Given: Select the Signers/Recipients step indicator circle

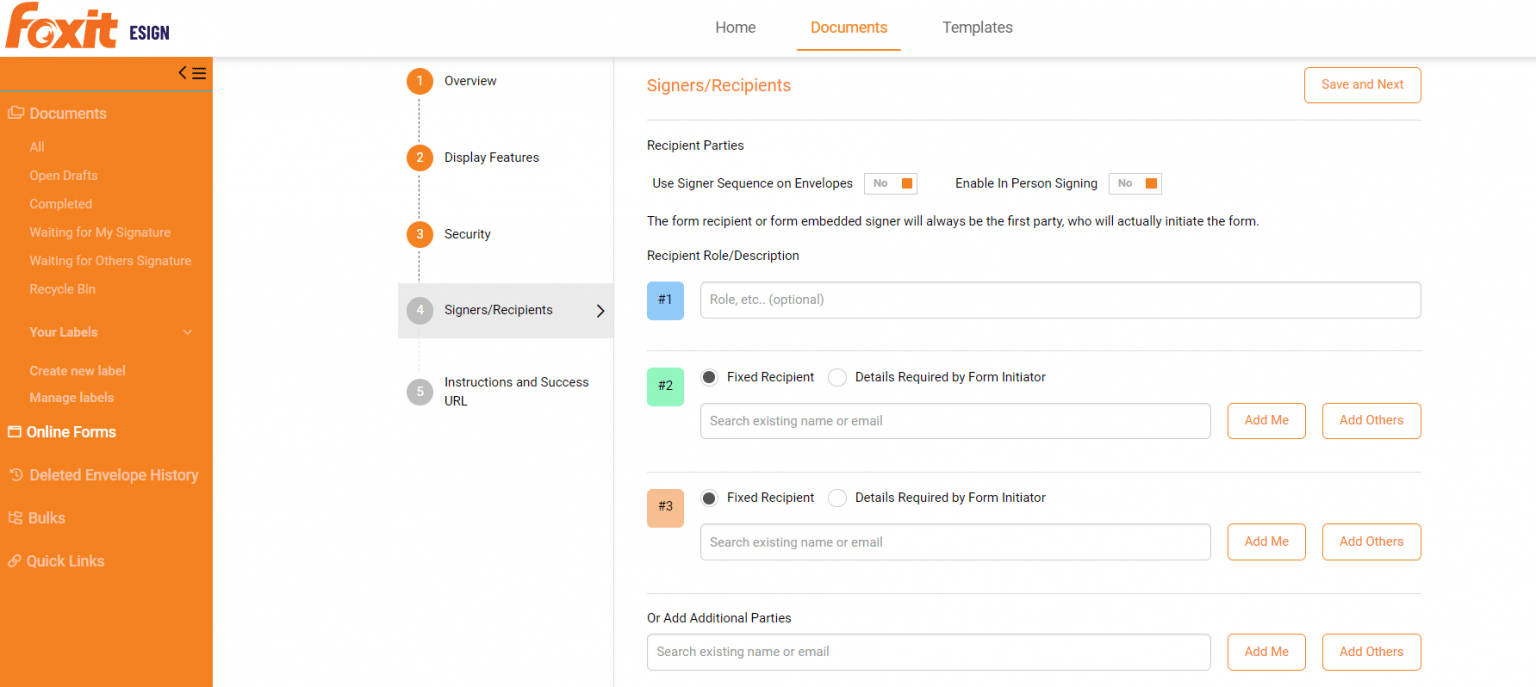Looking at the screenshot, I should tap(419, 310).
